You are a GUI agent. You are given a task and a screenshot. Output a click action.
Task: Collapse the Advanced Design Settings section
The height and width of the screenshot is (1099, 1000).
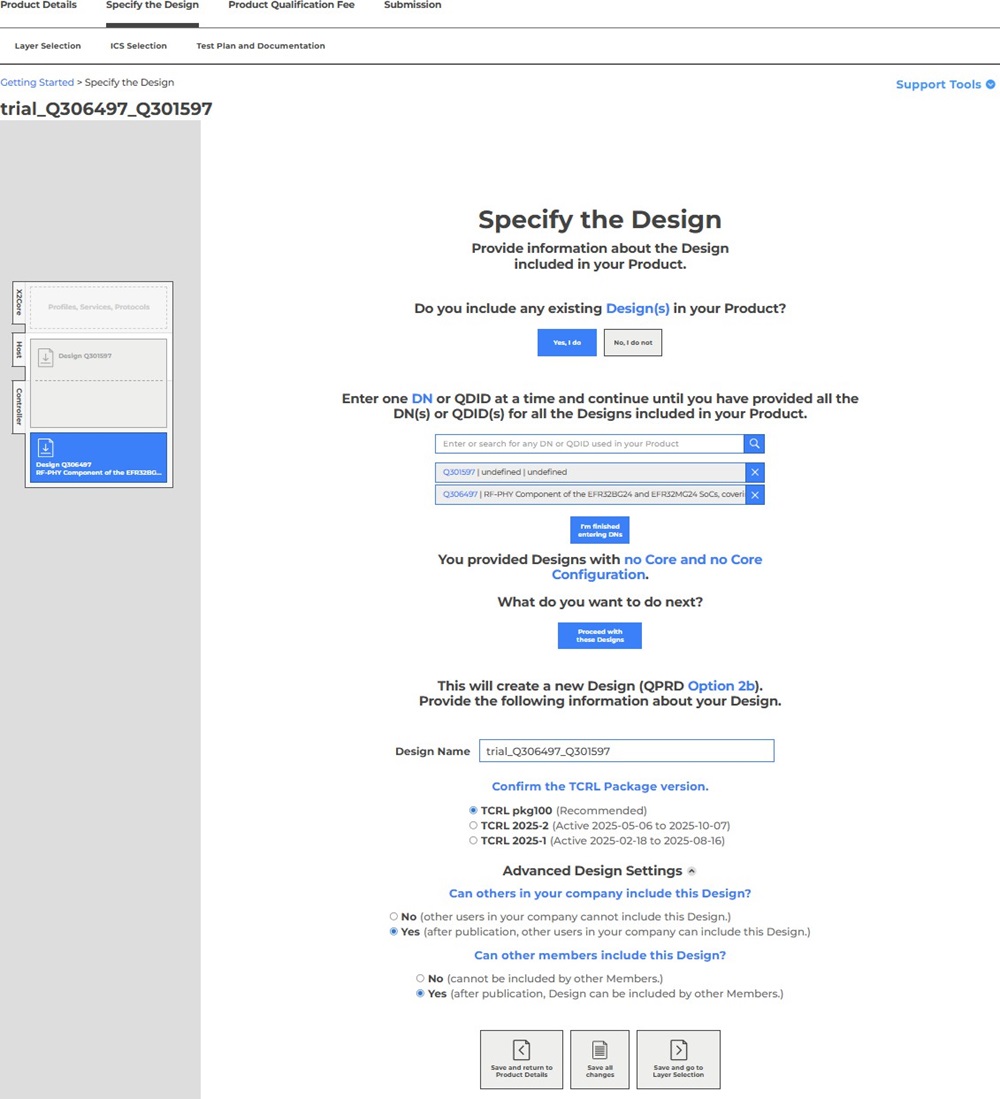click(x=692, y=871)
